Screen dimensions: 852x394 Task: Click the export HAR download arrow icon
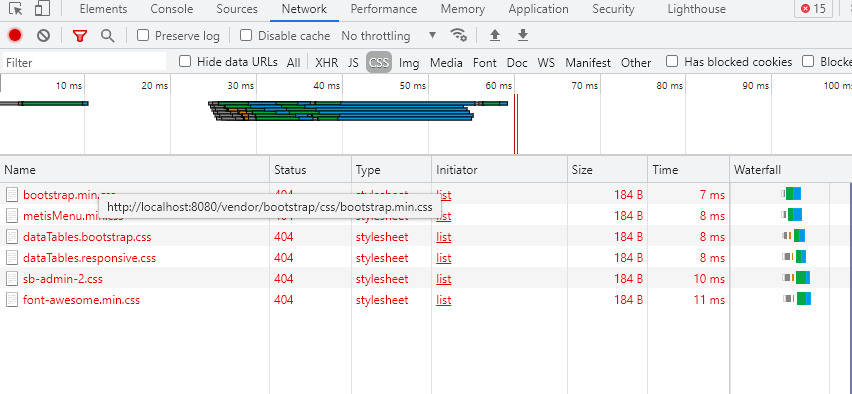(523, 35)
